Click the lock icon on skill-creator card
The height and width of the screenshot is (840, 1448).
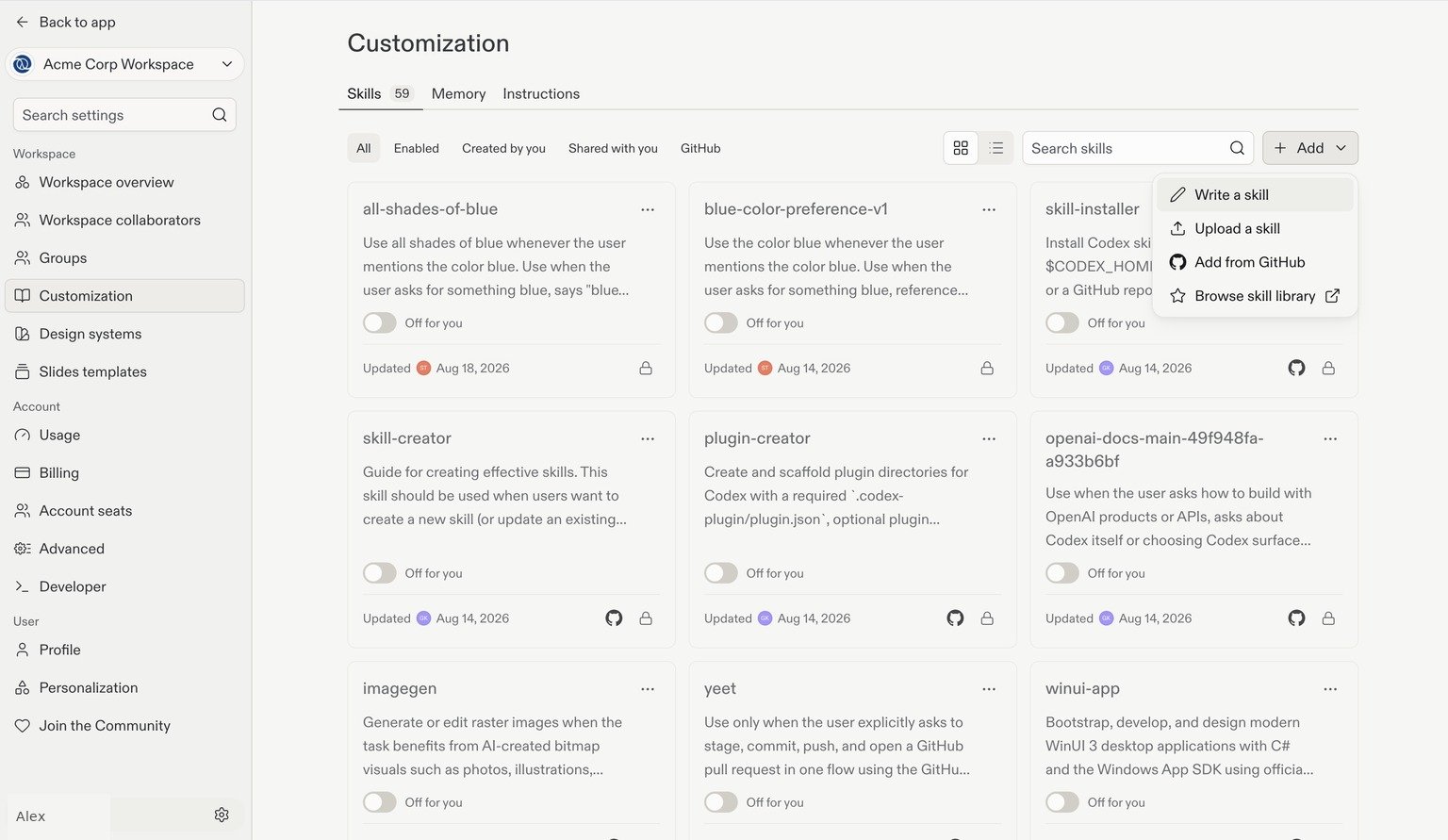click(646, 618)
